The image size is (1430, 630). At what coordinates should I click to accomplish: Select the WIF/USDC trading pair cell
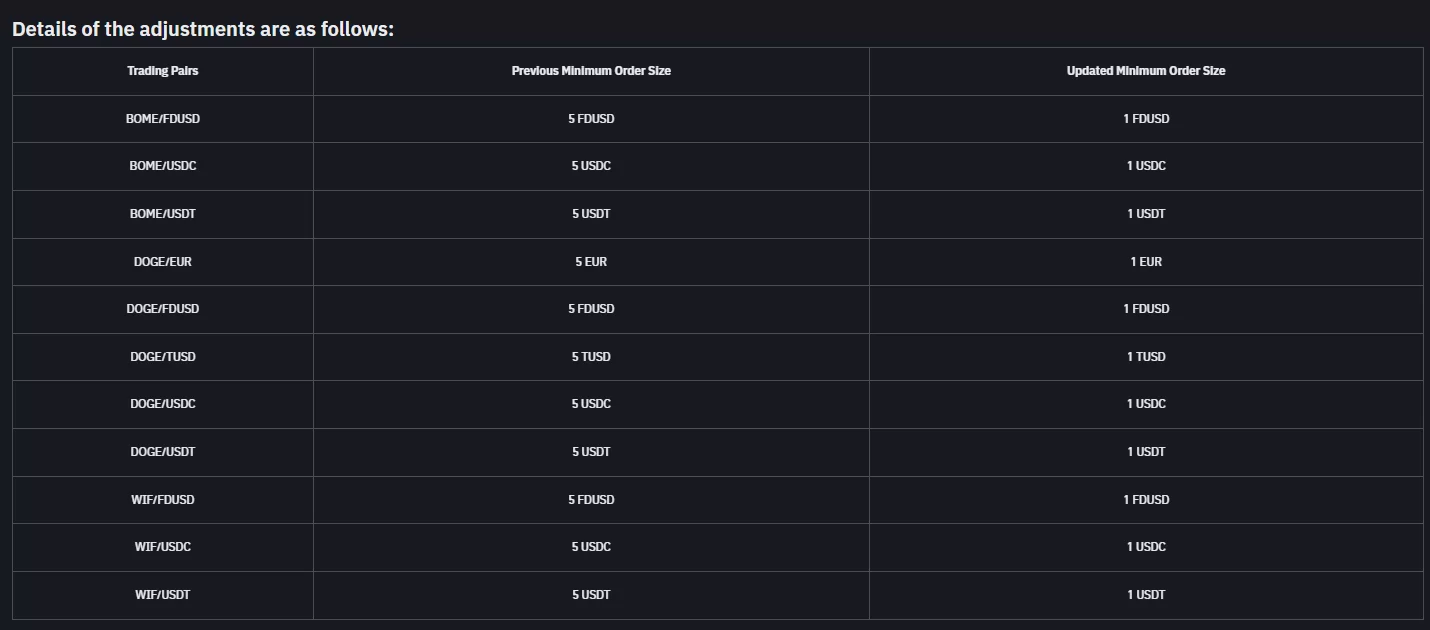pyautogui.click(x=163, y=547)
